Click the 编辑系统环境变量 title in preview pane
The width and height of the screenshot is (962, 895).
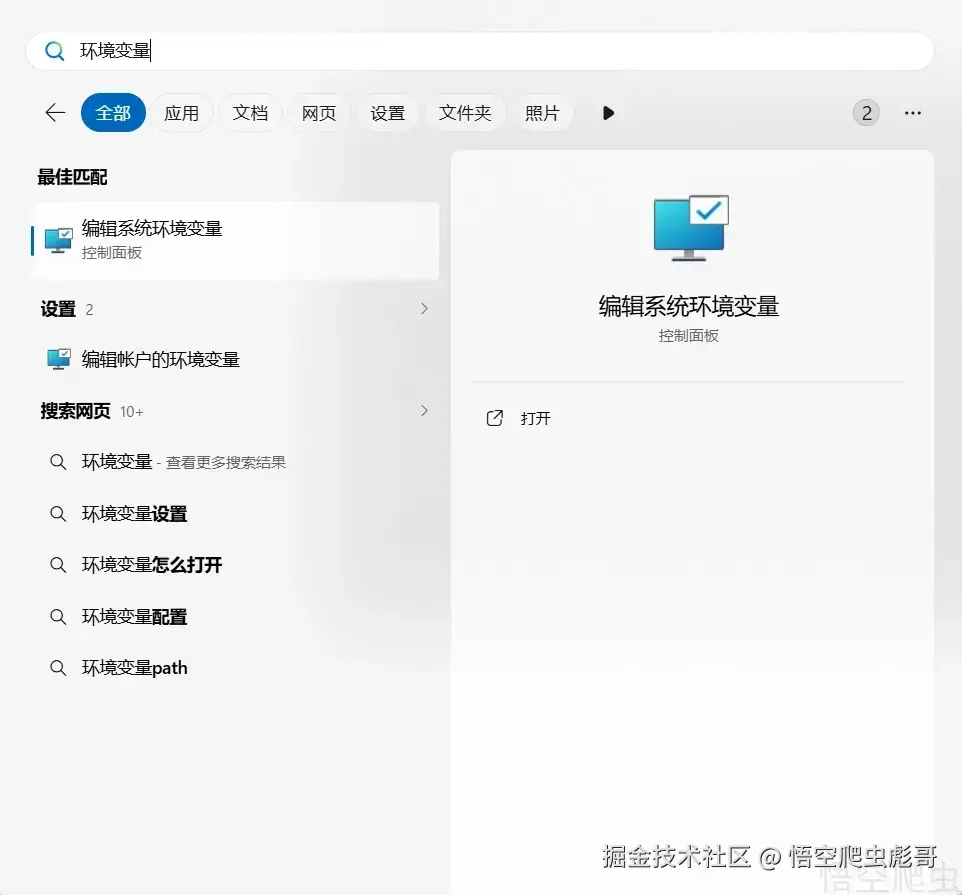(688, 306)
